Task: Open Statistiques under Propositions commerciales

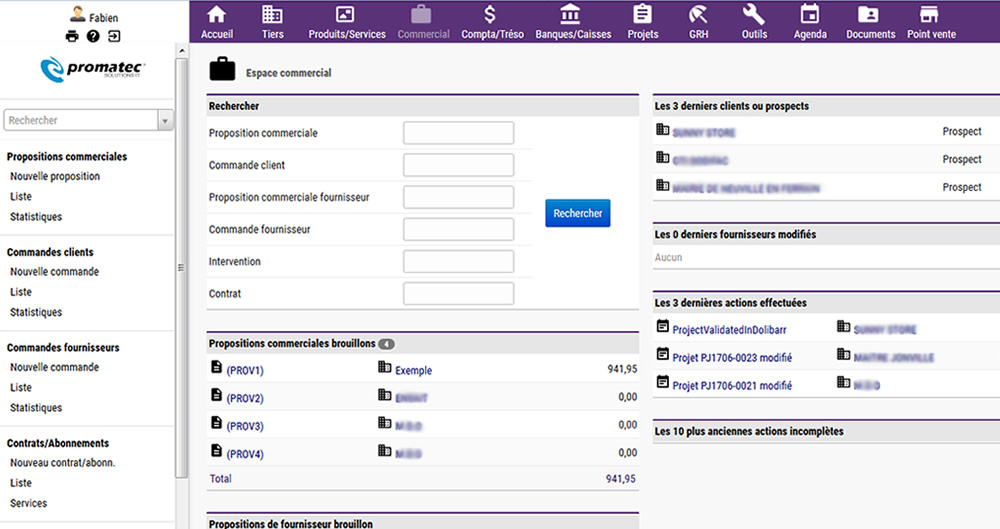Action: tap(36, 217)
